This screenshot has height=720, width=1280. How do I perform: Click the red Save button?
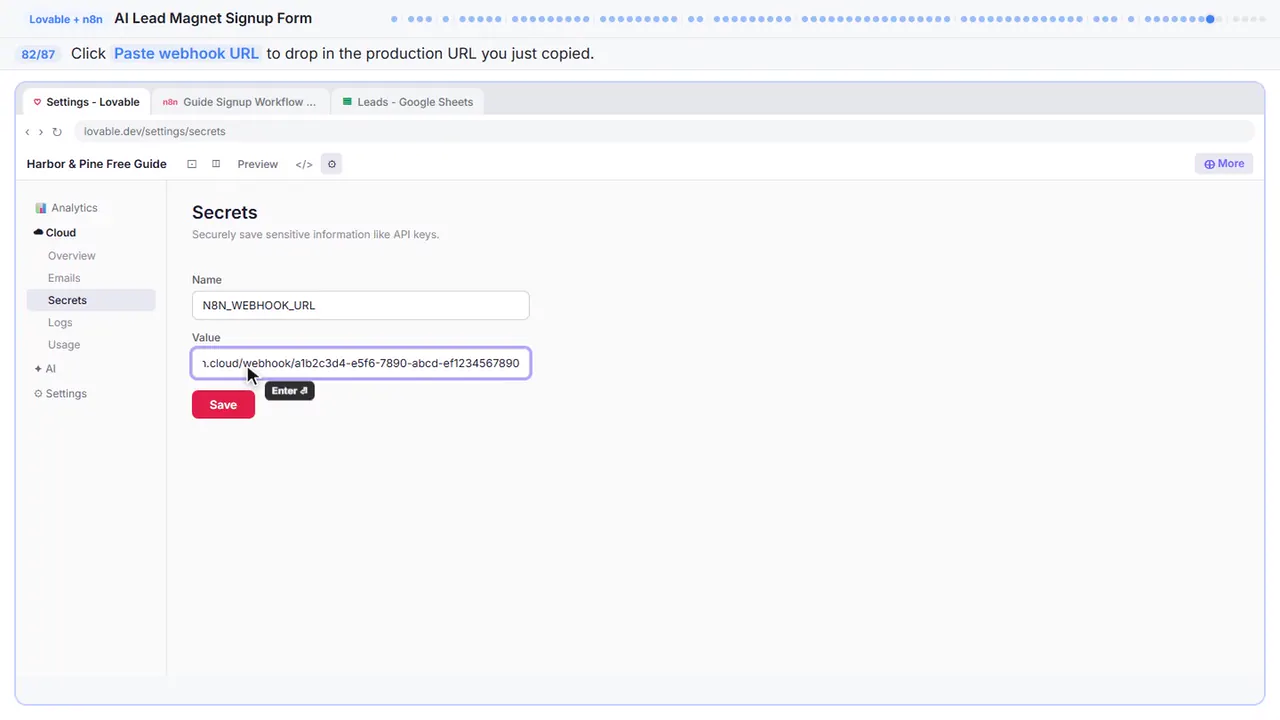click(x=223, y=404)
